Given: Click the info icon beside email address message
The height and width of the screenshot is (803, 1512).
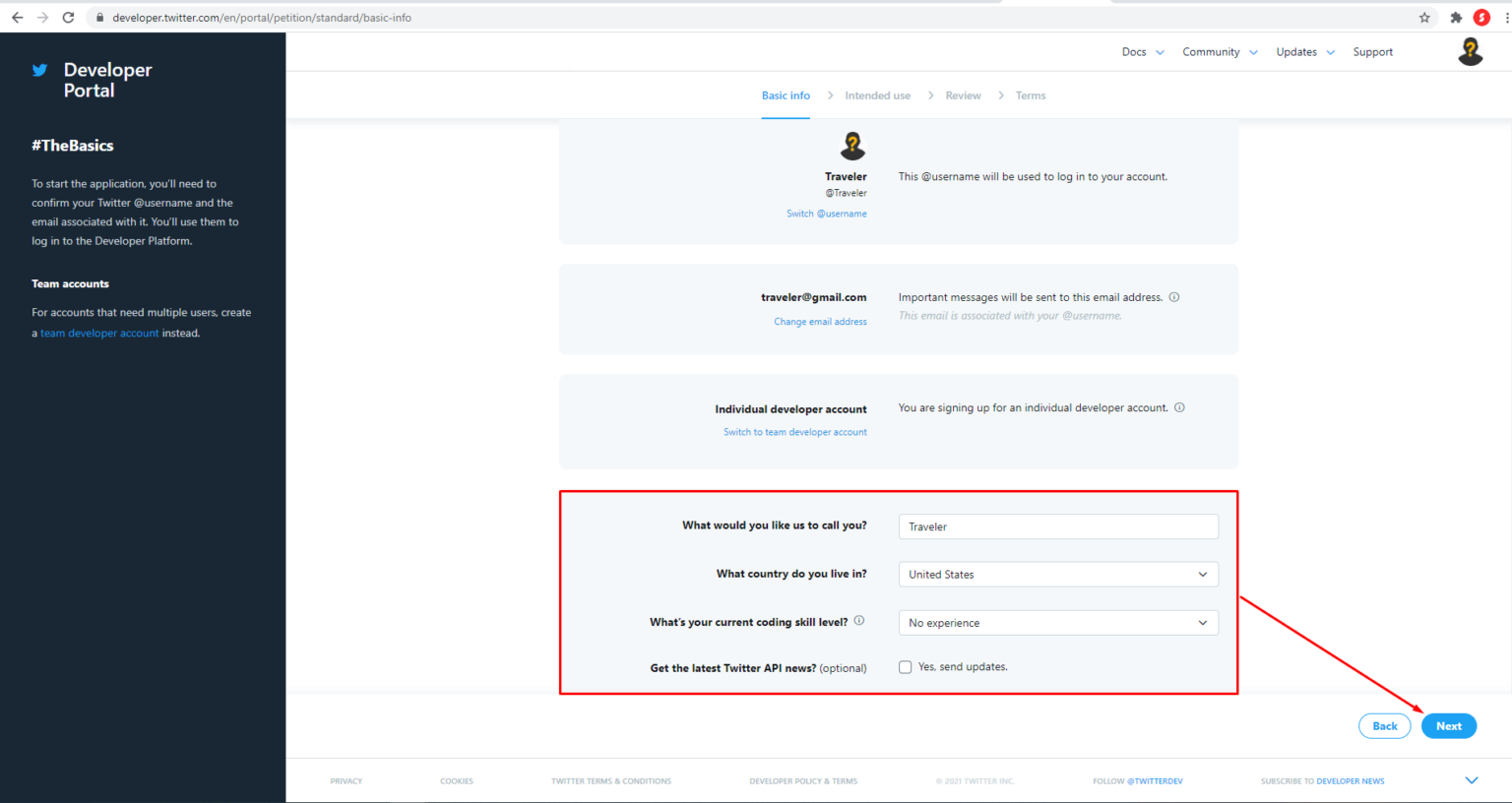Looking at the screenshot, I should (x=1174, y=296).
